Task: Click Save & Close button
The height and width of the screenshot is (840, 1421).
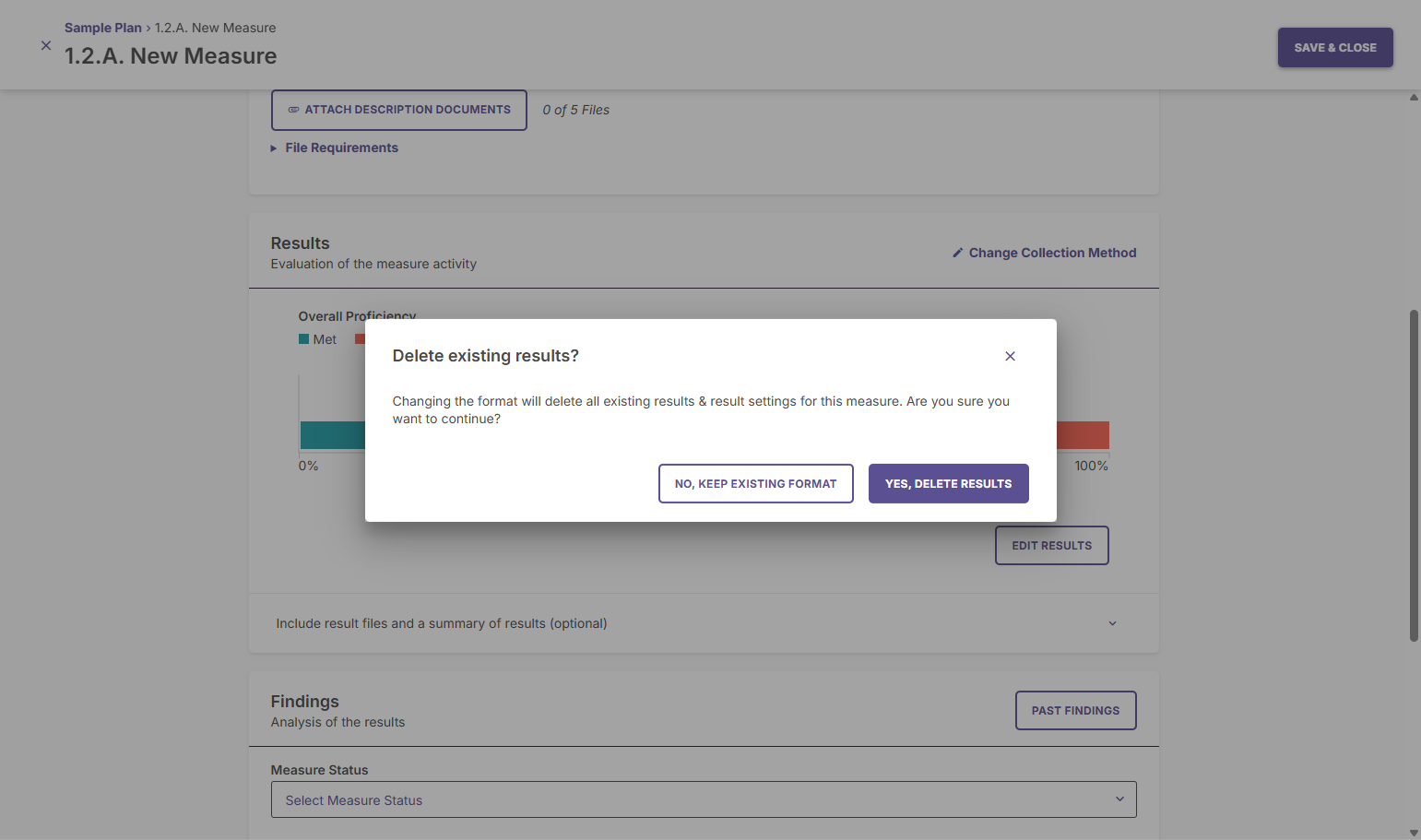Action: point(1335,47)
